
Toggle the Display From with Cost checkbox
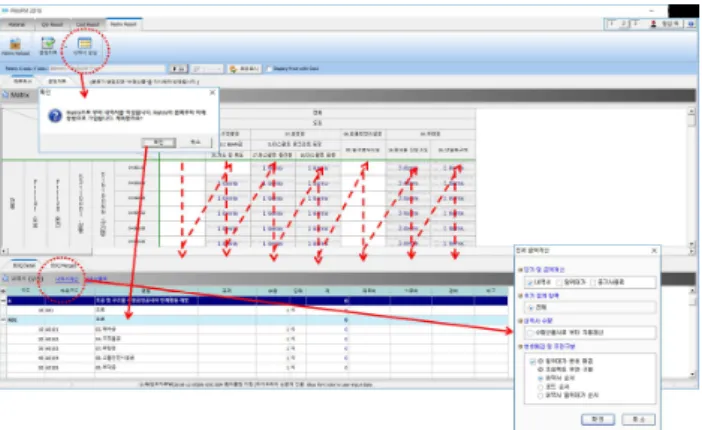tap(270, 69)
